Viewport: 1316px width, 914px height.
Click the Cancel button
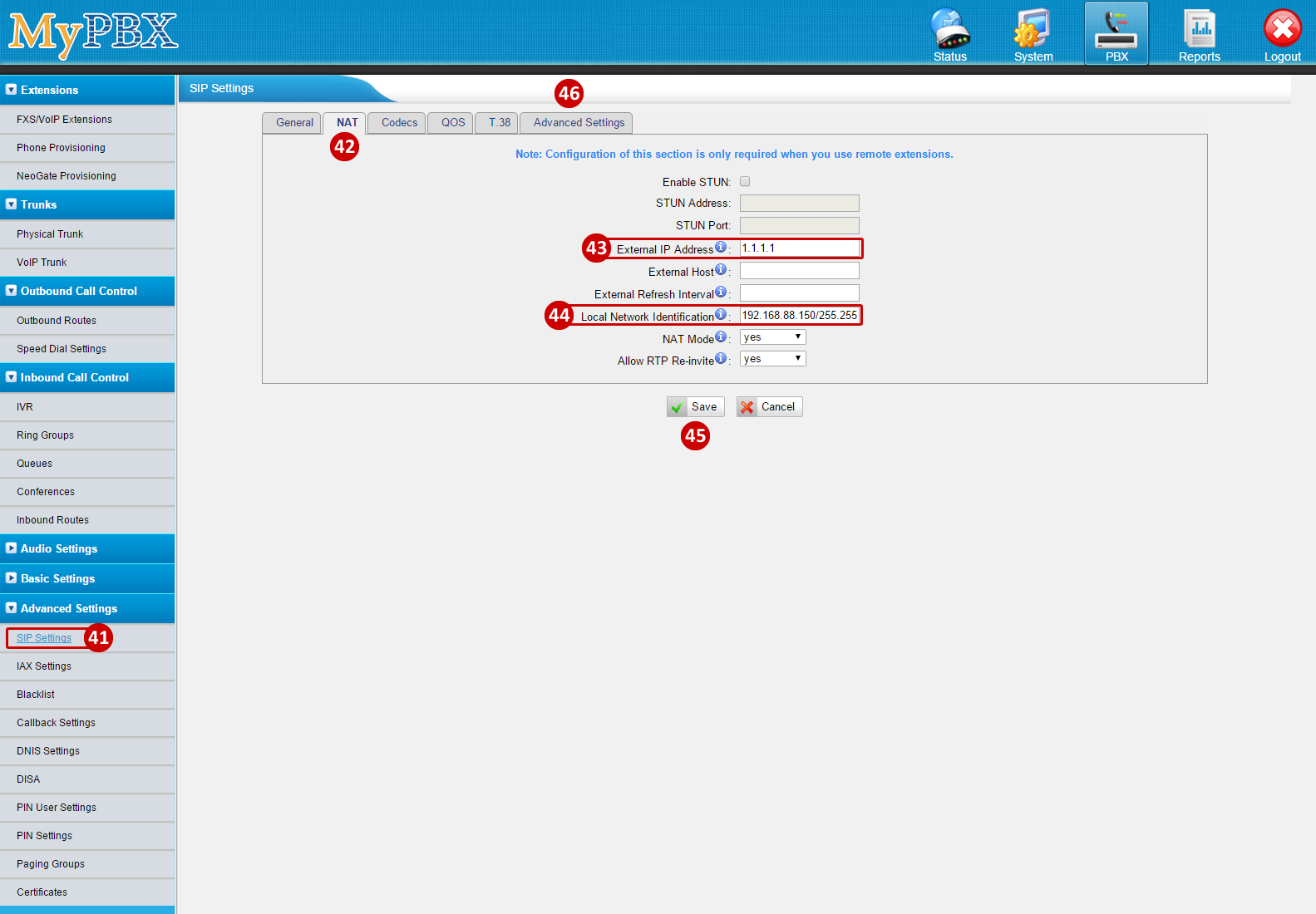769,407
